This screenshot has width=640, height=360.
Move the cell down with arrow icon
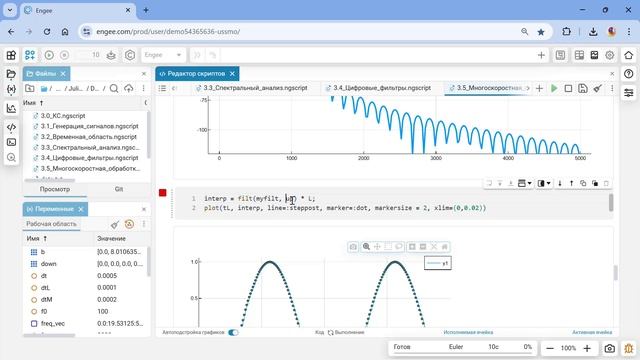point(560,183)
